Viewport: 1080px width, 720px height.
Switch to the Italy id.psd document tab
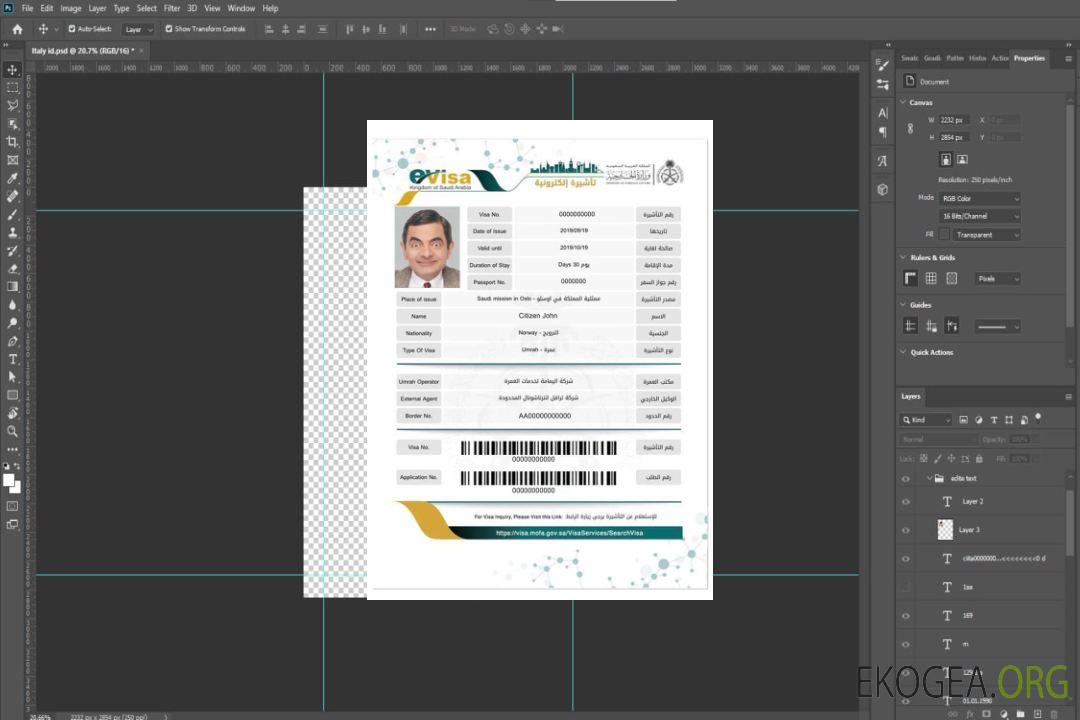click(83, 51)
